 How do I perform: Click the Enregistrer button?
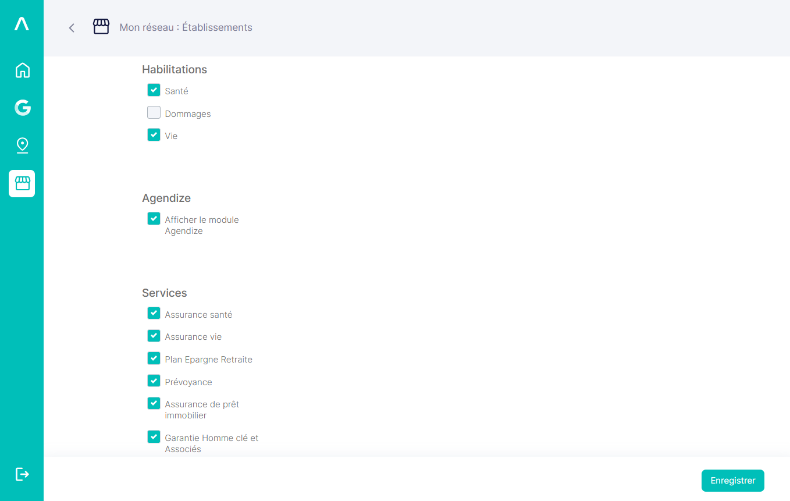pyautogui.click(x=733, y=480)
